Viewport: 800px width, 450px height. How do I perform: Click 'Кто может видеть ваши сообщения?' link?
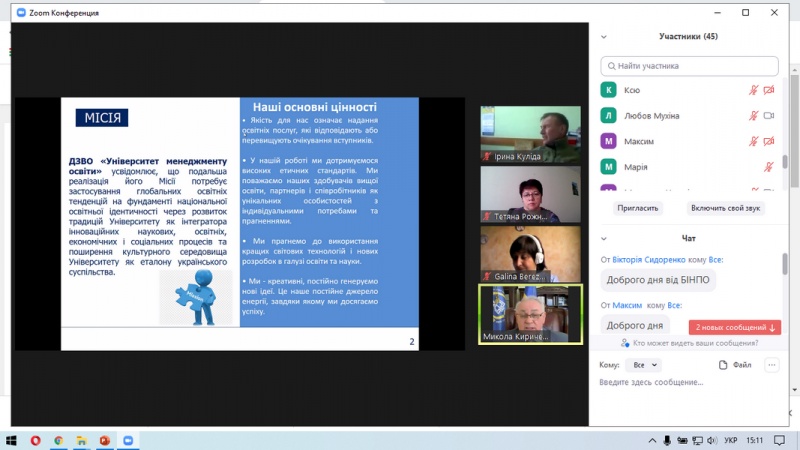[x=690, y=343]
